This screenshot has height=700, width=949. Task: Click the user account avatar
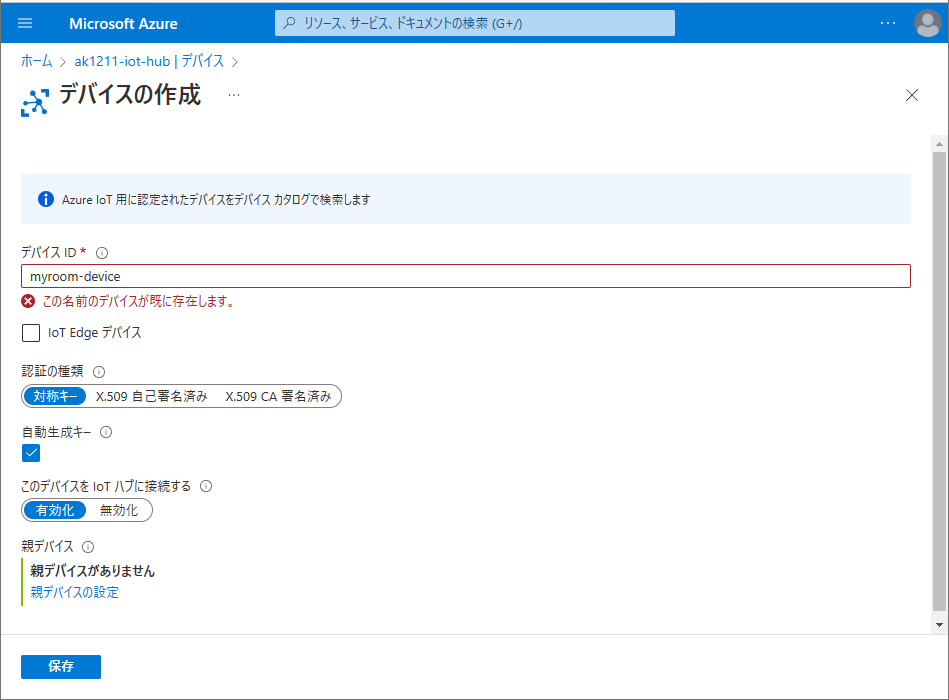point(927,23)
